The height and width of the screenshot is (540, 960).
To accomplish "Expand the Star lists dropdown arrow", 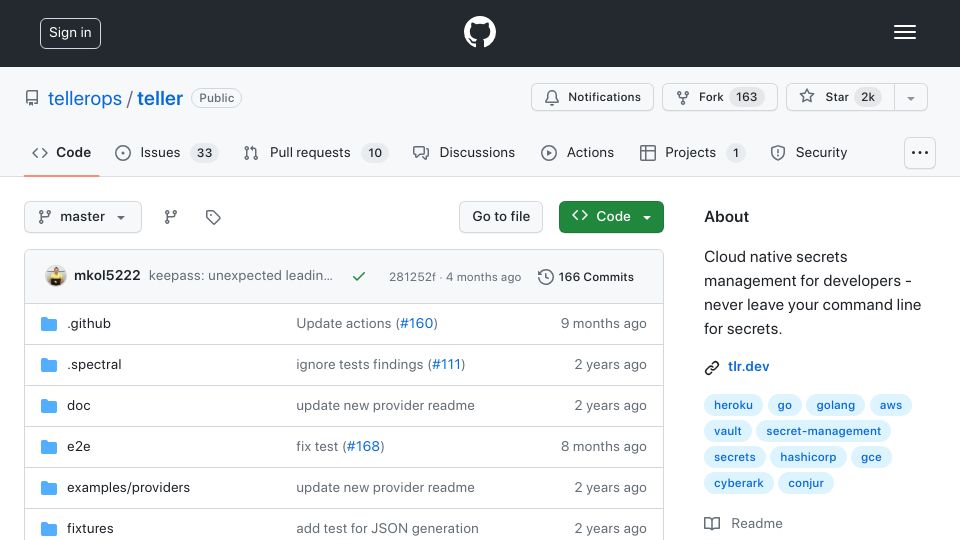I will tap(911, 98).
